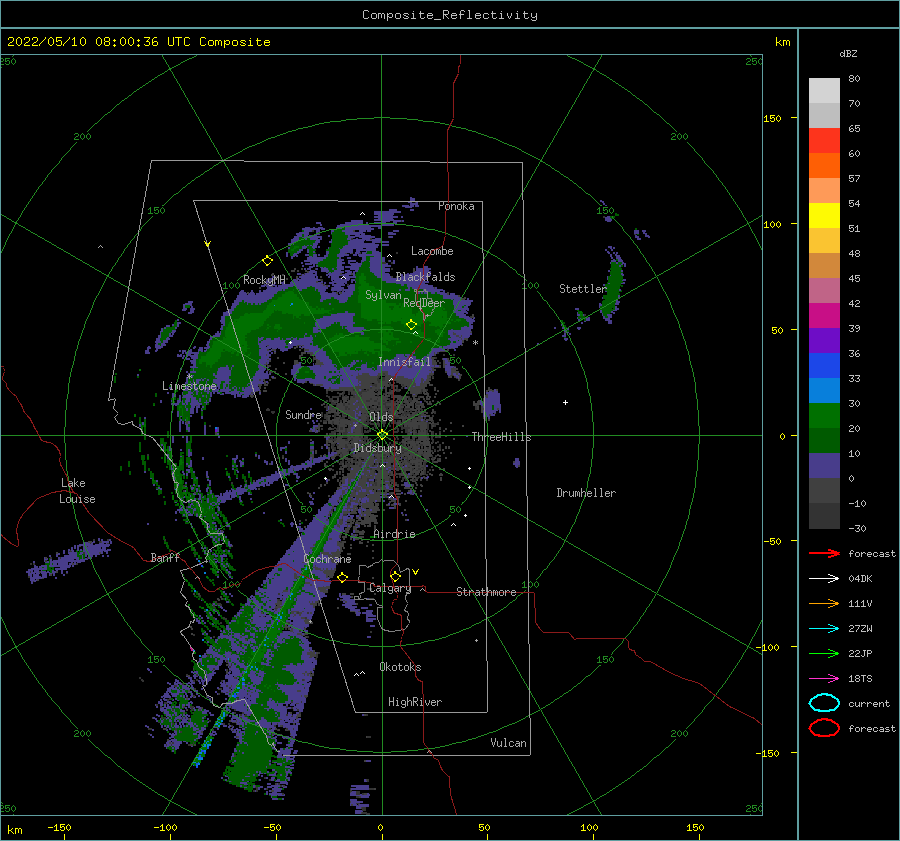Image resolution: width=900 pixels, height=841 pixels.
Task: Click the yellow radar site marker at Didsbury
Action: 382,435
